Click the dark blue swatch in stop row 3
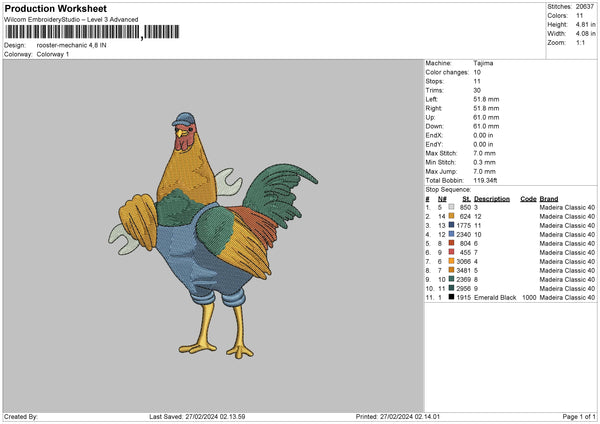The width and height of the screenshot is (600, 424). 451,225
